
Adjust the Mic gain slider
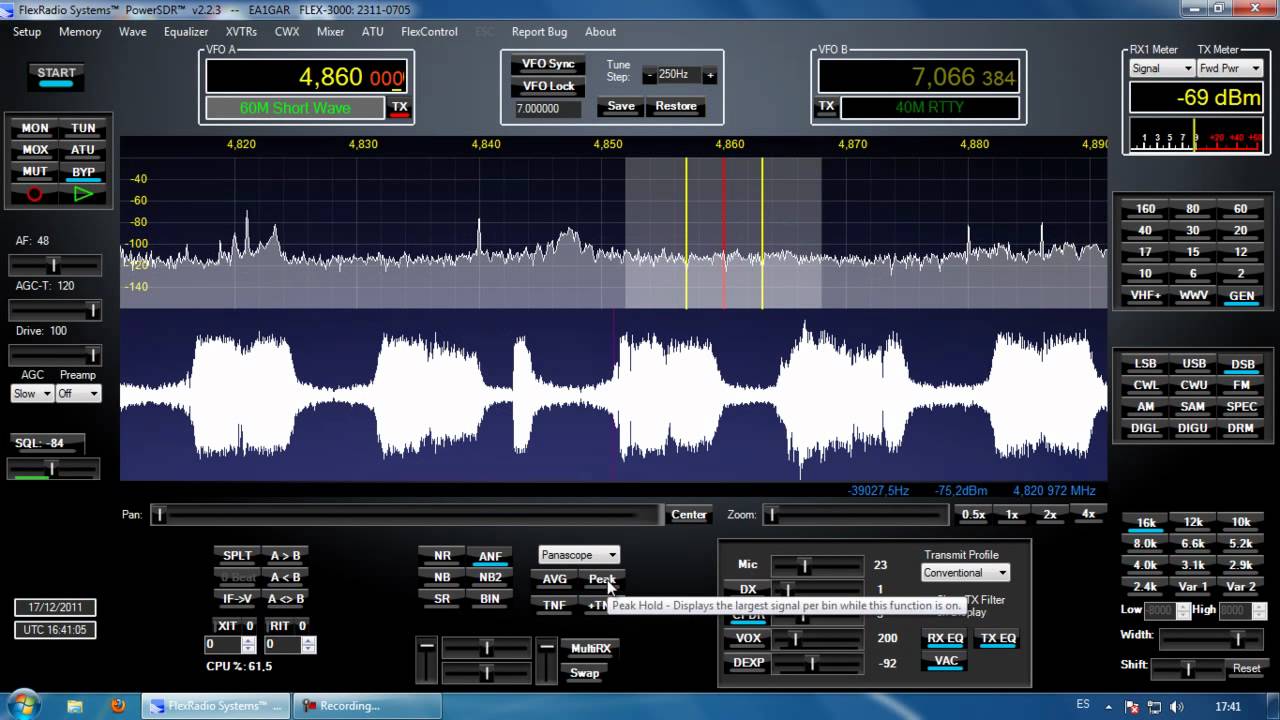[x=816, y=566]
